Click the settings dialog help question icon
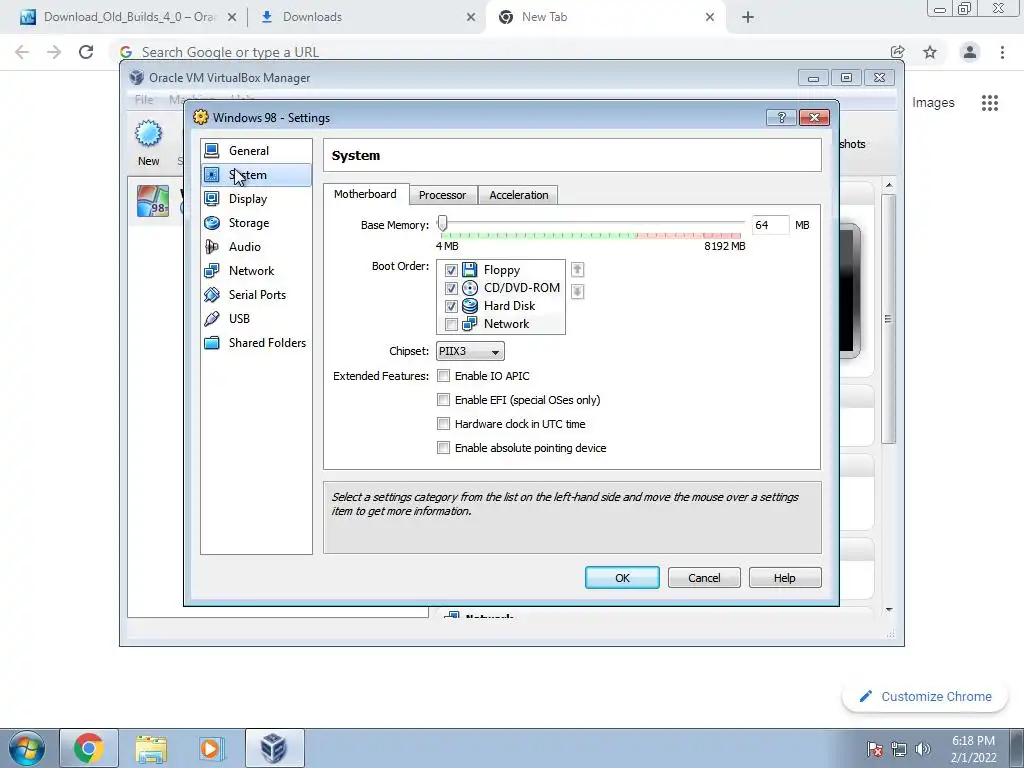Image resolution: width=1024 pixels, height=768 pixels. (781, 118)
